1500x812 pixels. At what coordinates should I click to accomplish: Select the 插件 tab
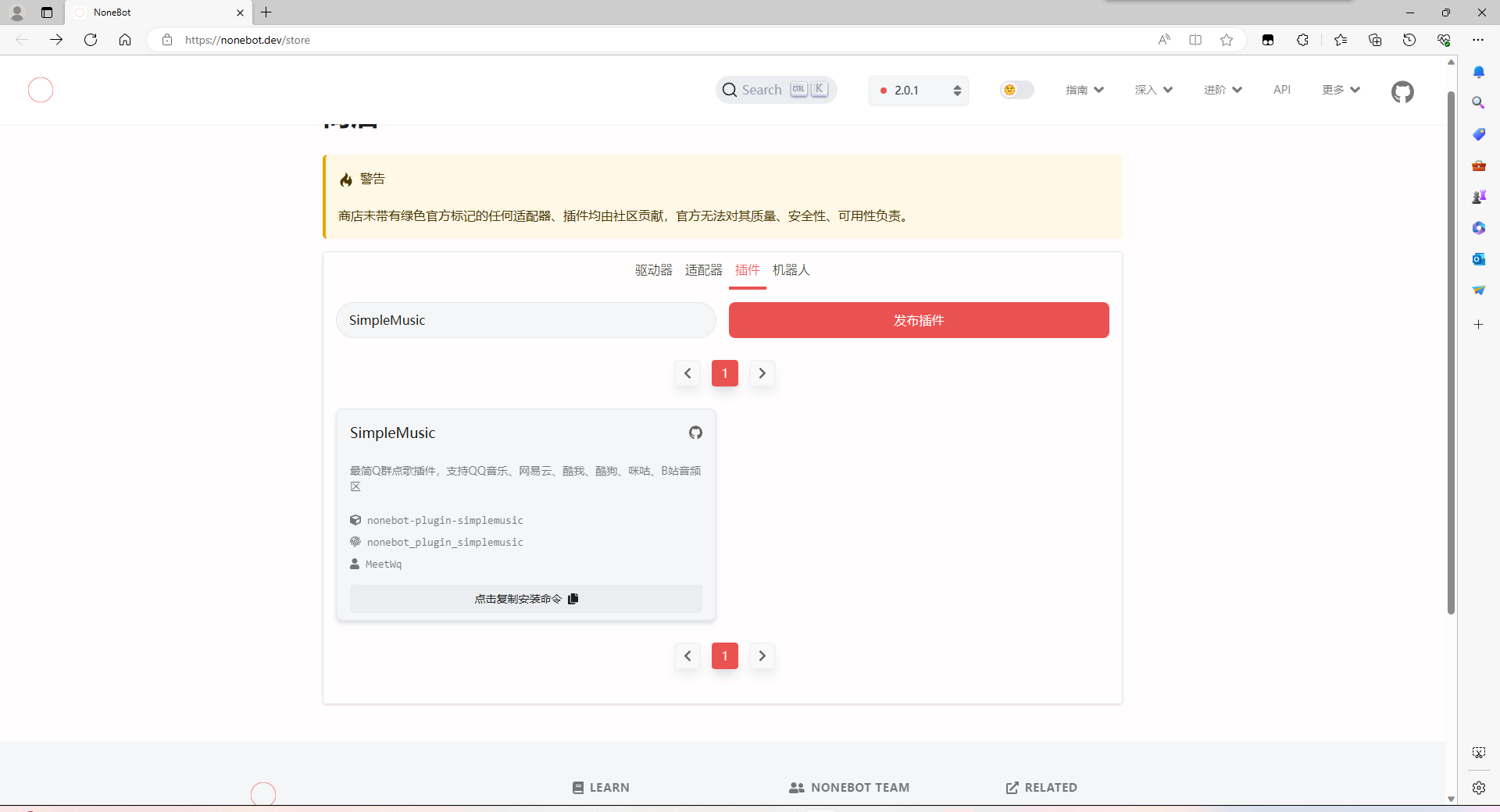[748, 270]
